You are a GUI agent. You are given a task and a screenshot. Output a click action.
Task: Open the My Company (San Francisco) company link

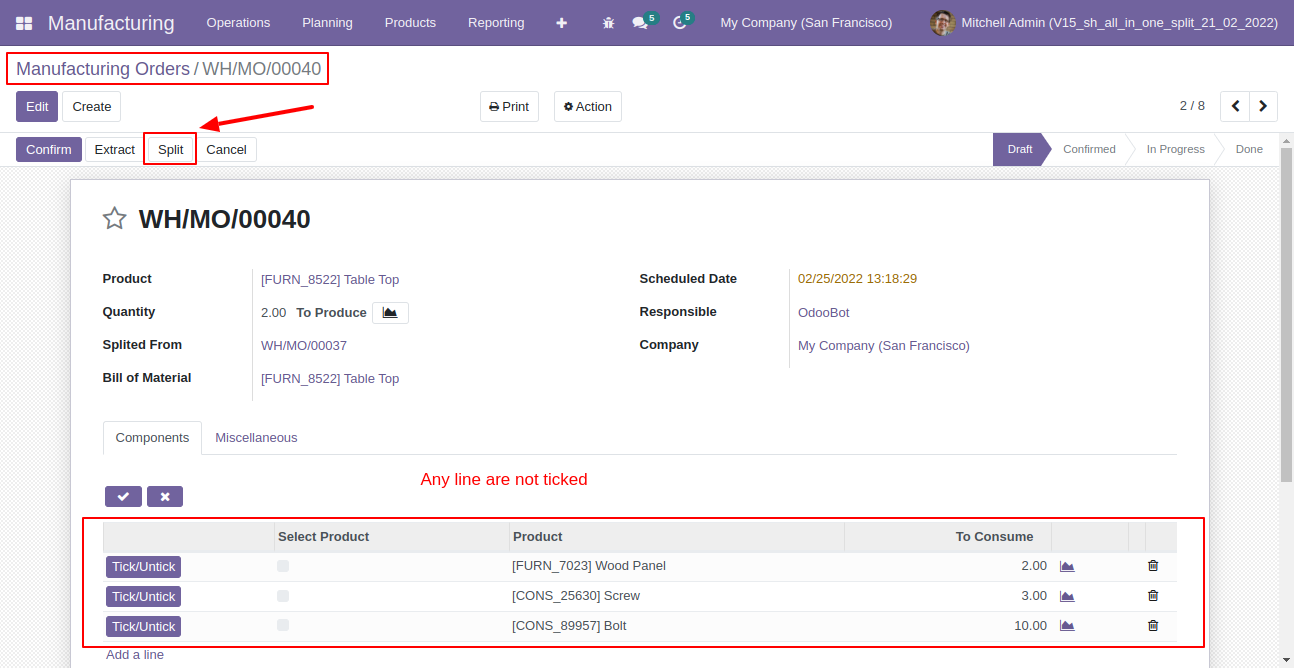coord(884,346)
